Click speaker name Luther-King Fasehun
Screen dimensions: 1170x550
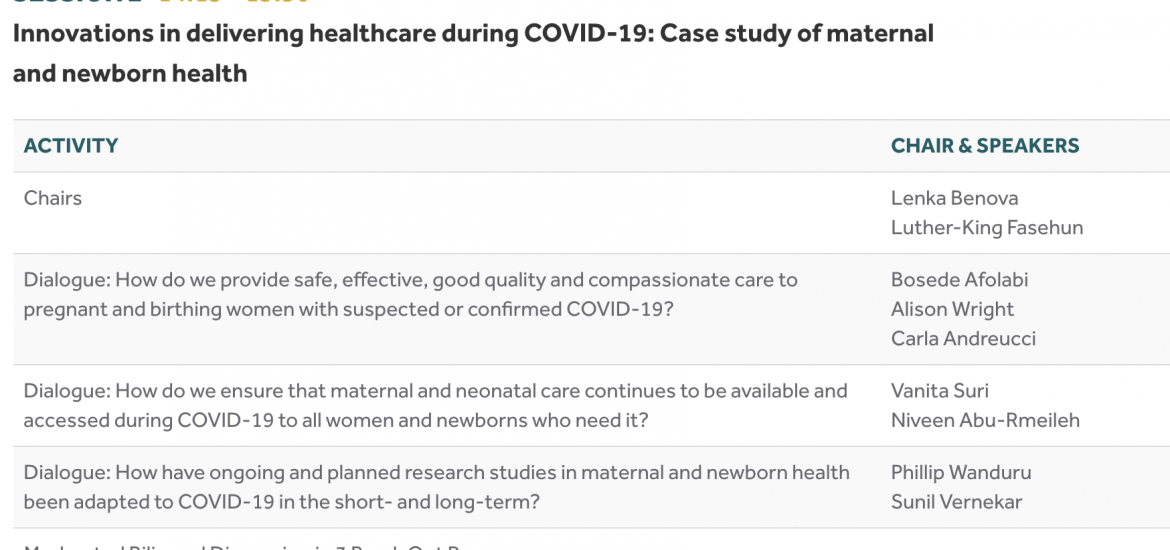point(986,227)
